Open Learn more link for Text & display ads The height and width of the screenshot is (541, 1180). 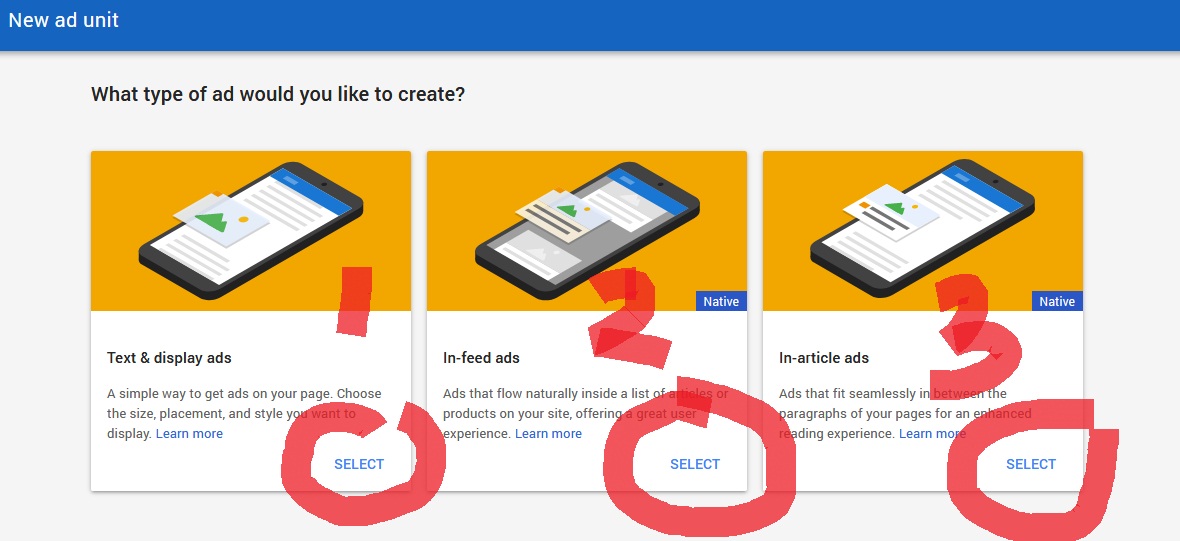tap(189, 433)
